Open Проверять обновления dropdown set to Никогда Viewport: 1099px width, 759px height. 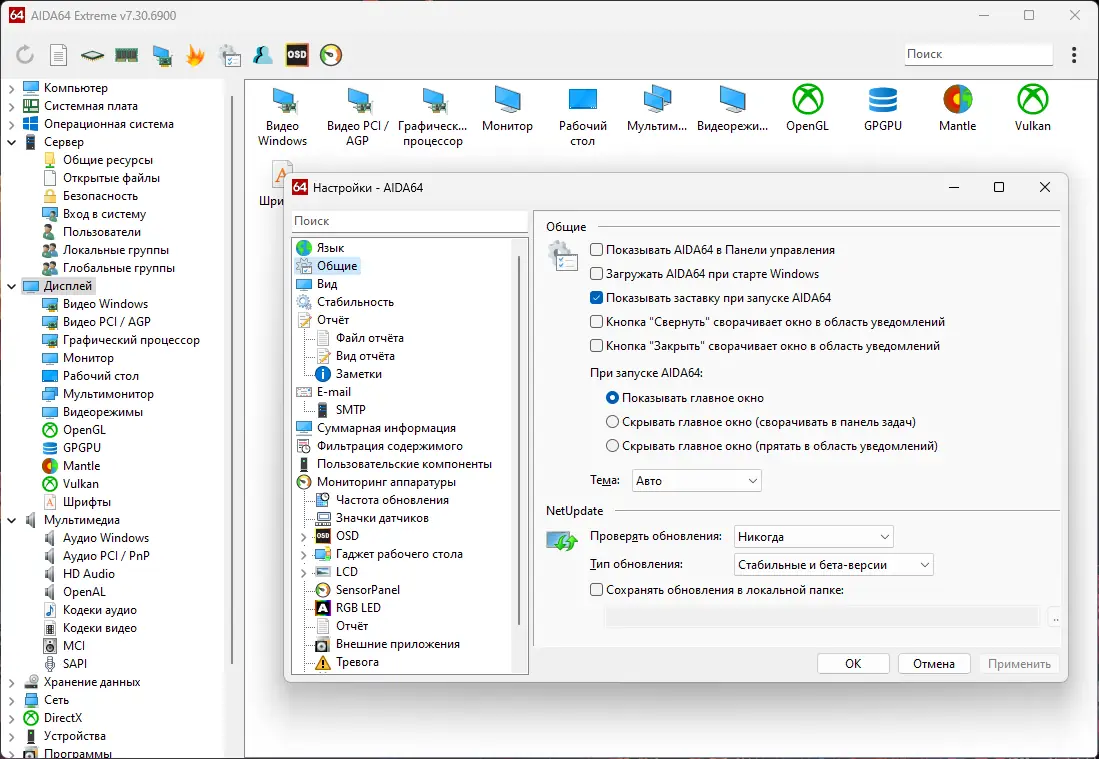(814, 537)
